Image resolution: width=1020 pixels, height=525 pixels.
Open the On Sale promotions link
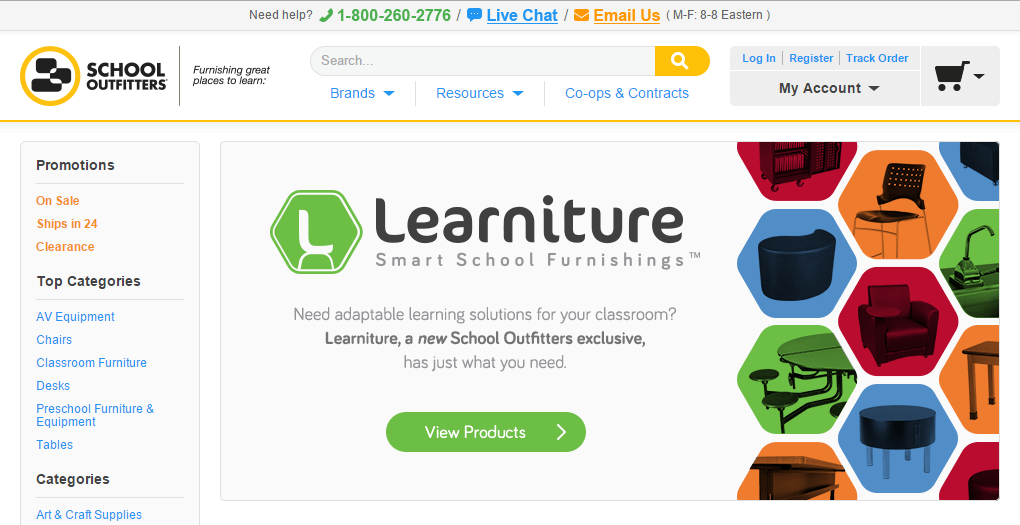point(58,201)
